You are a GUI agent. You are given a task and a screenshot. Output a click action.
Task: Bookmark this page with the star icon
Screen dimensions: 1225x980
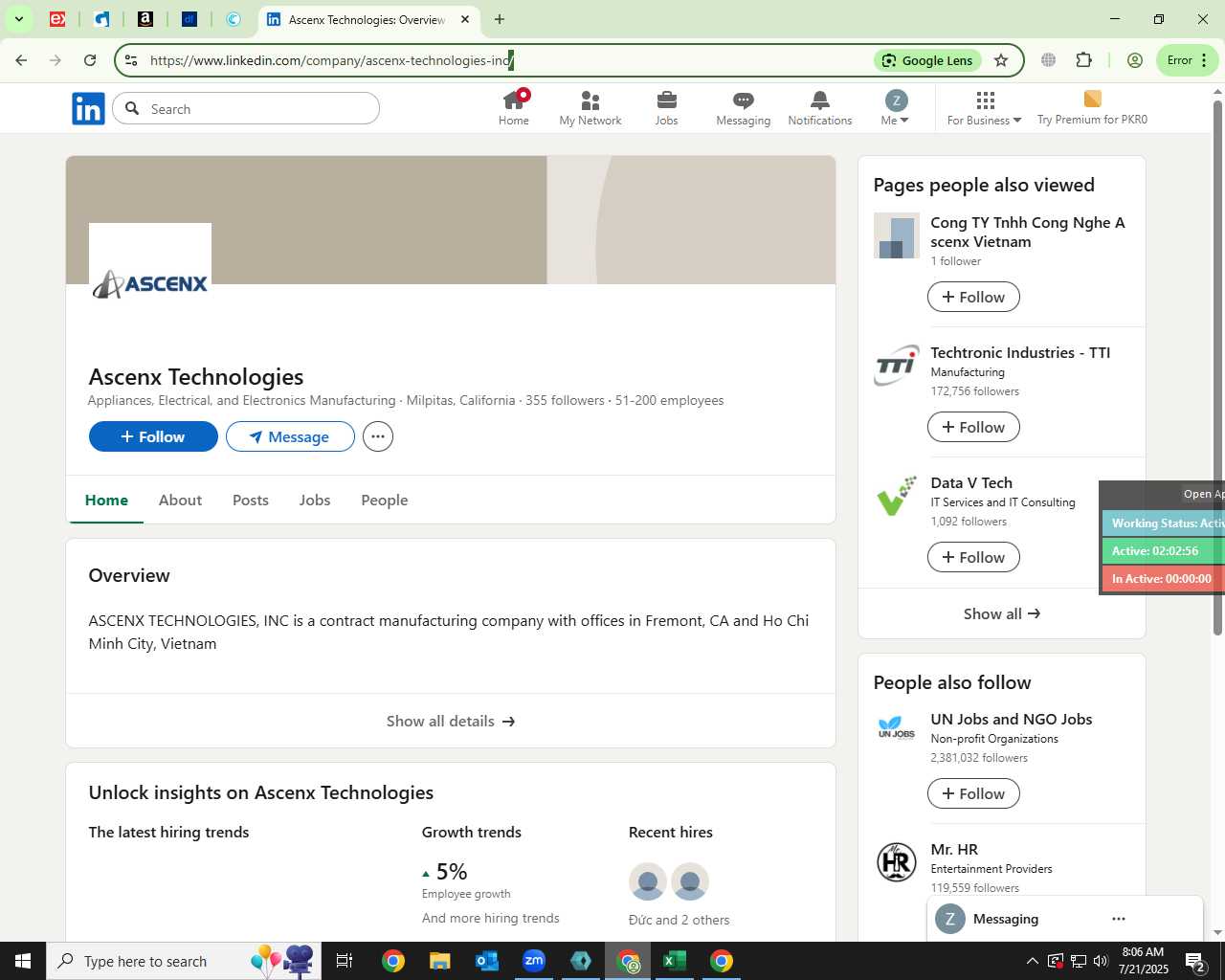(x=1001, y=60)
